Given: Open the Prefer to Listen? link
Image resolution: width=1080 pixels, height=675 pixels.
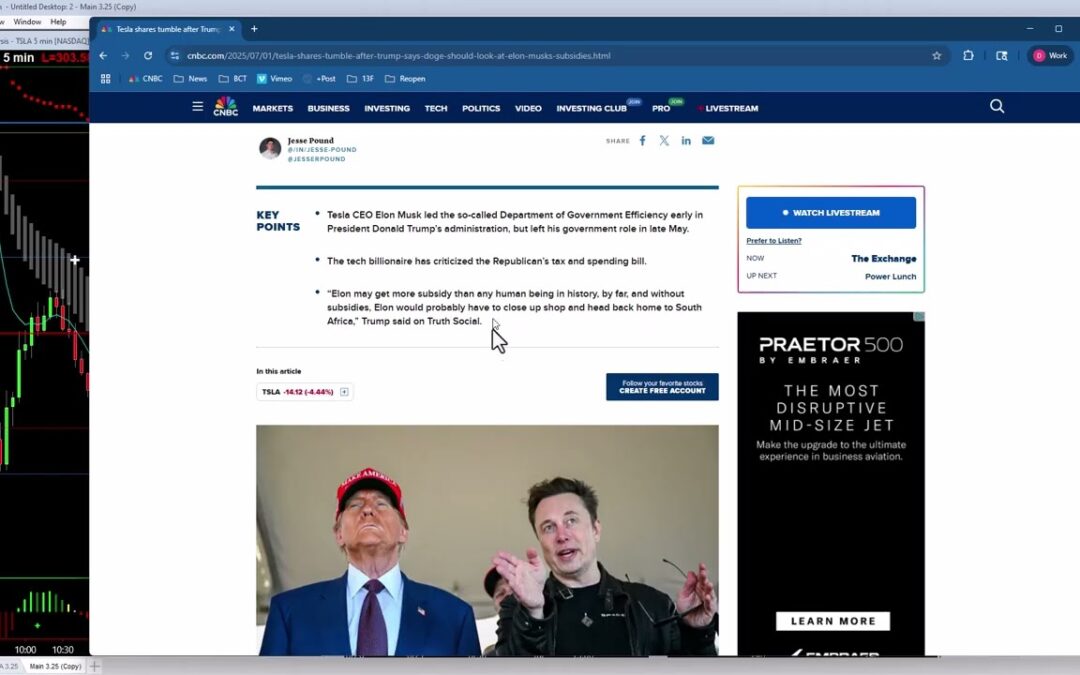Looking at the screenshot, I should 773,241.
